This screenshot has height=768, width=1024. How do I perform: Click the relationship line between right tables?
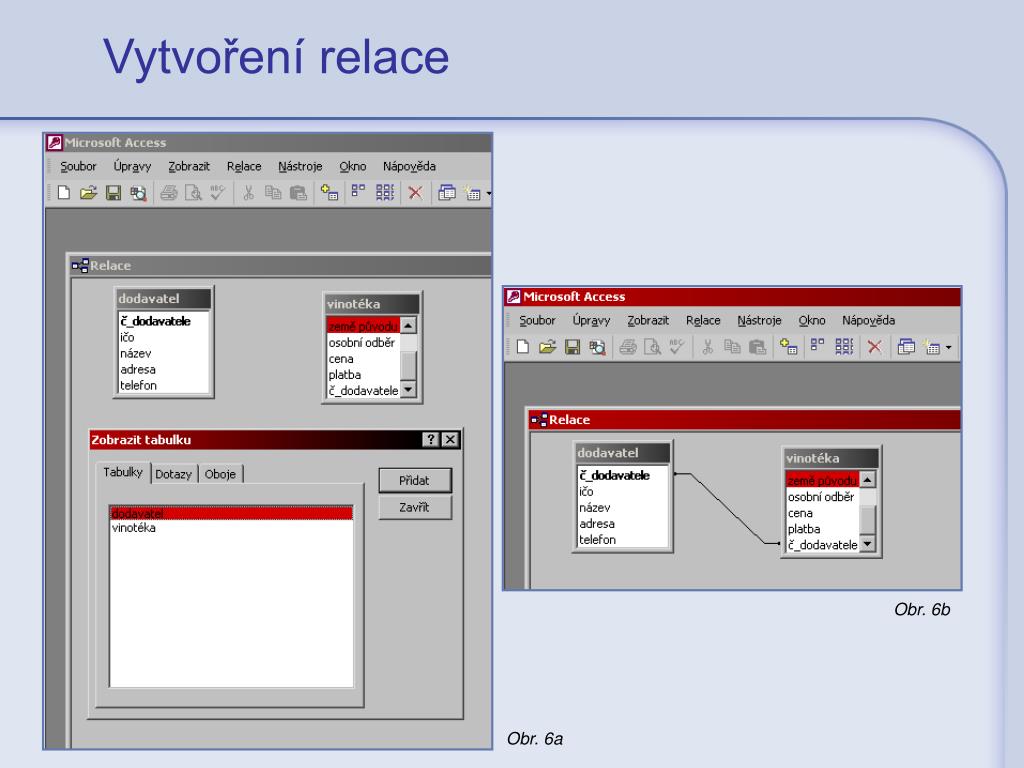click(x=727, y=508)
